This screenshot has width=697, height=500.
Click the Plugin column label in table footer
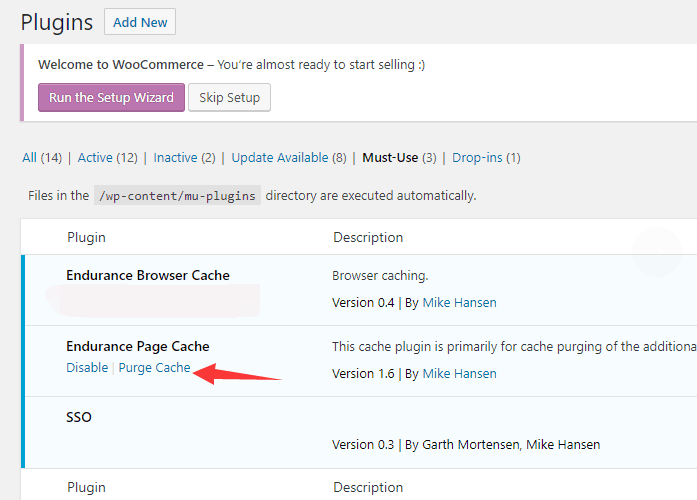pyautogui.click(x=86, y=488)
